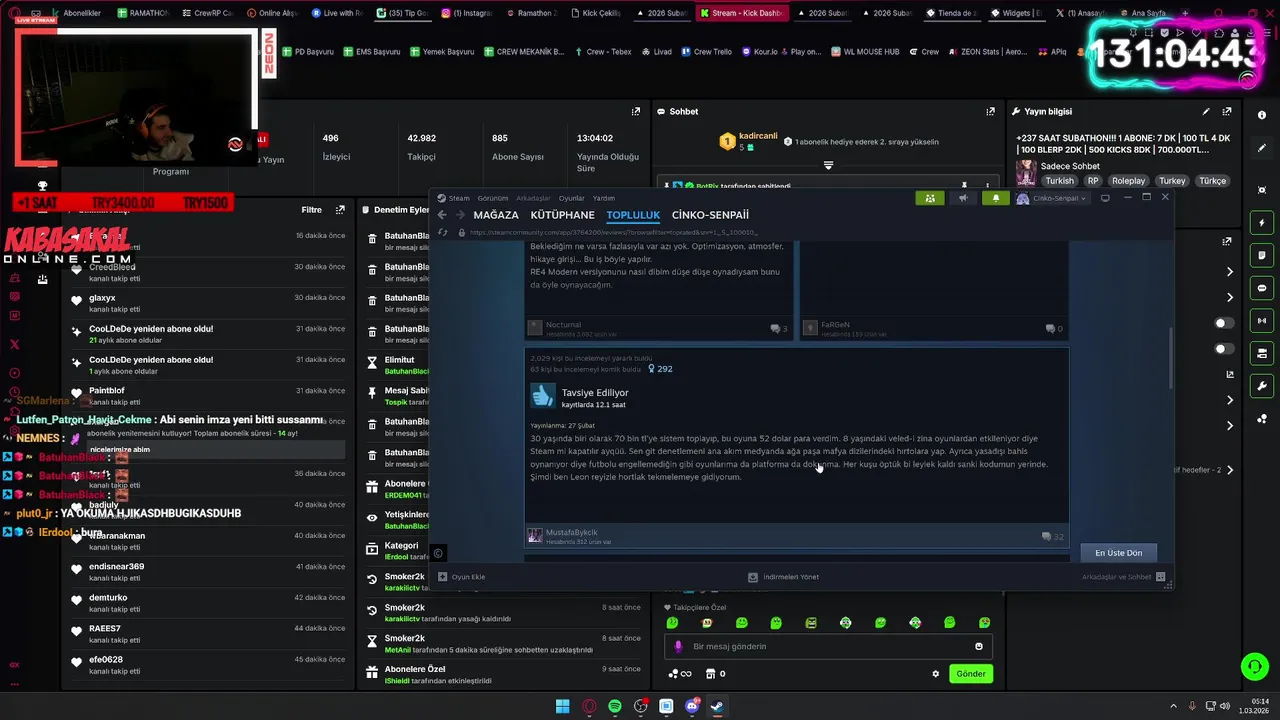Open the lightning bolt quick actions icon

coord(1262,222)
